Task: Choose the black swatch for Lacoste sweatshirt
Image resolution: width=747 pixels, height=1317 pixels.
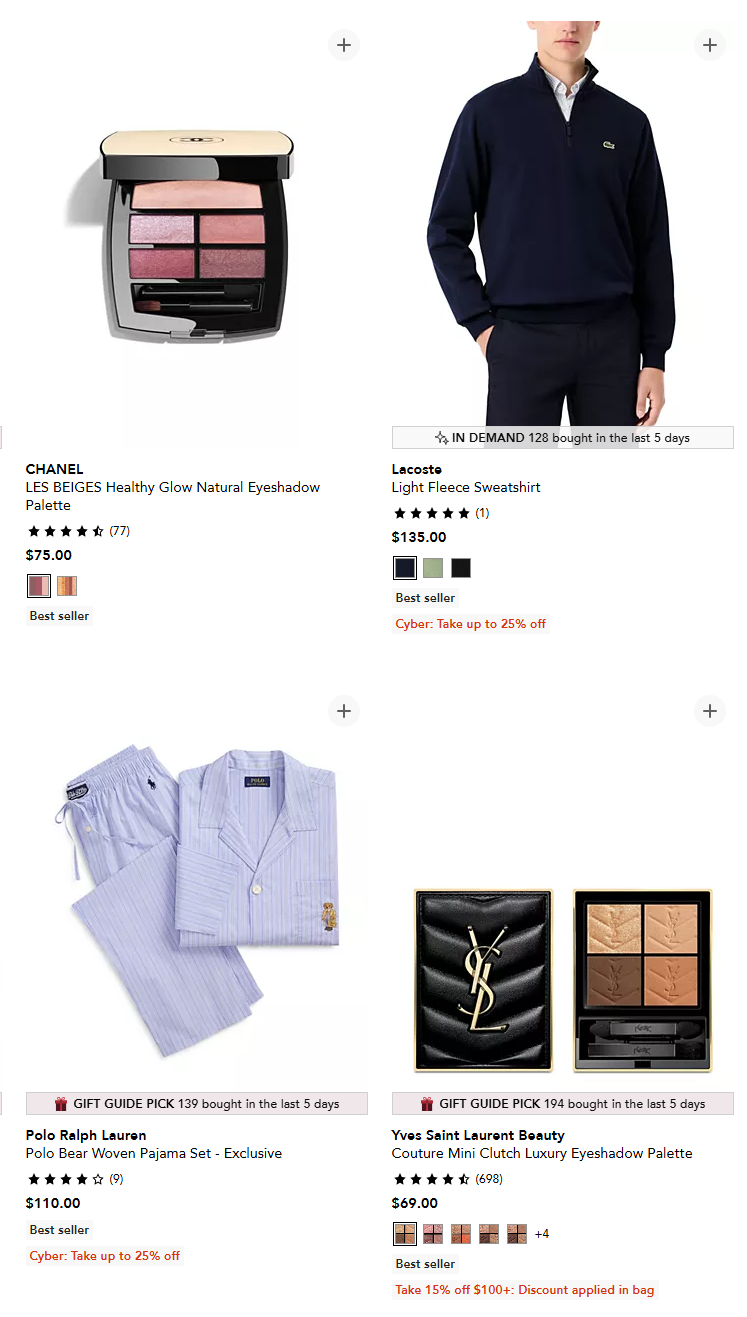Action: coord(460,568)
